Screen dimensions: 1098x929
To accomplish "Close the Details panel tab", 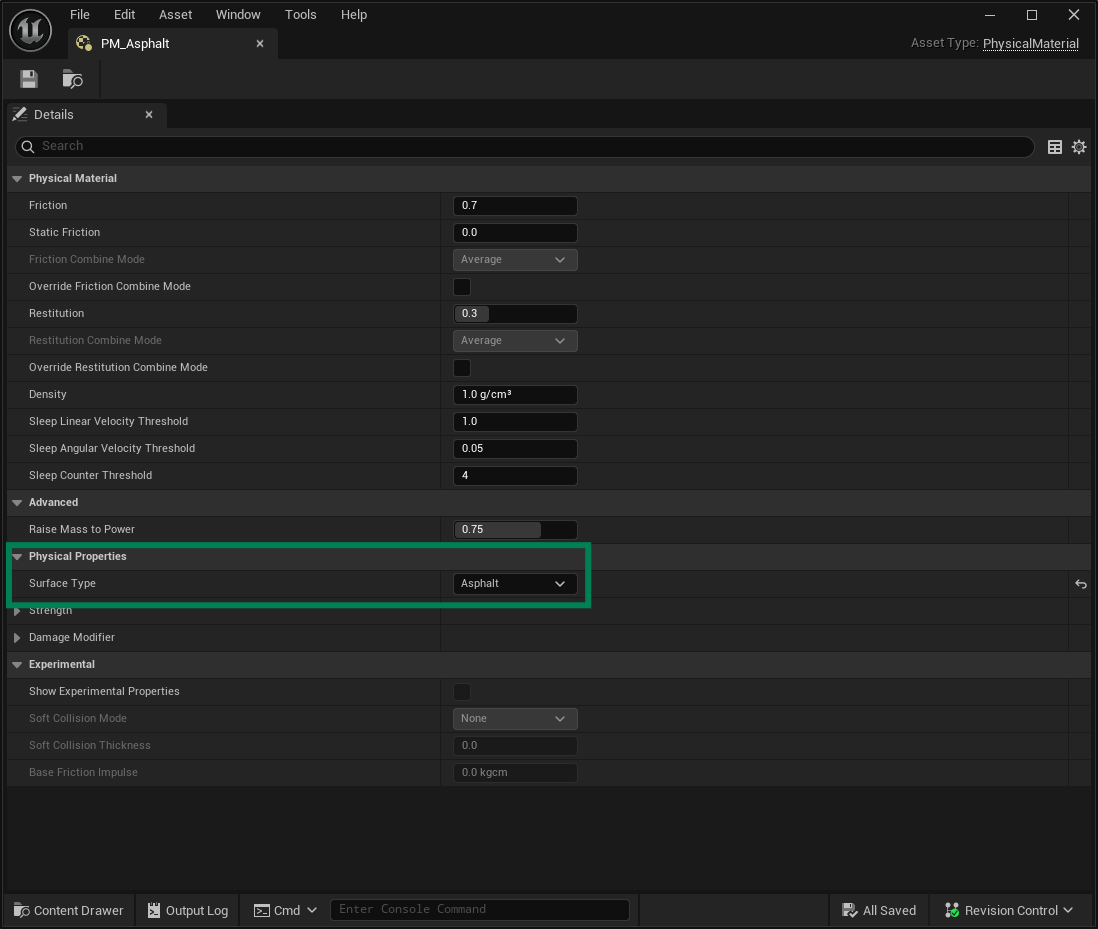I will (x=149, y=115).
